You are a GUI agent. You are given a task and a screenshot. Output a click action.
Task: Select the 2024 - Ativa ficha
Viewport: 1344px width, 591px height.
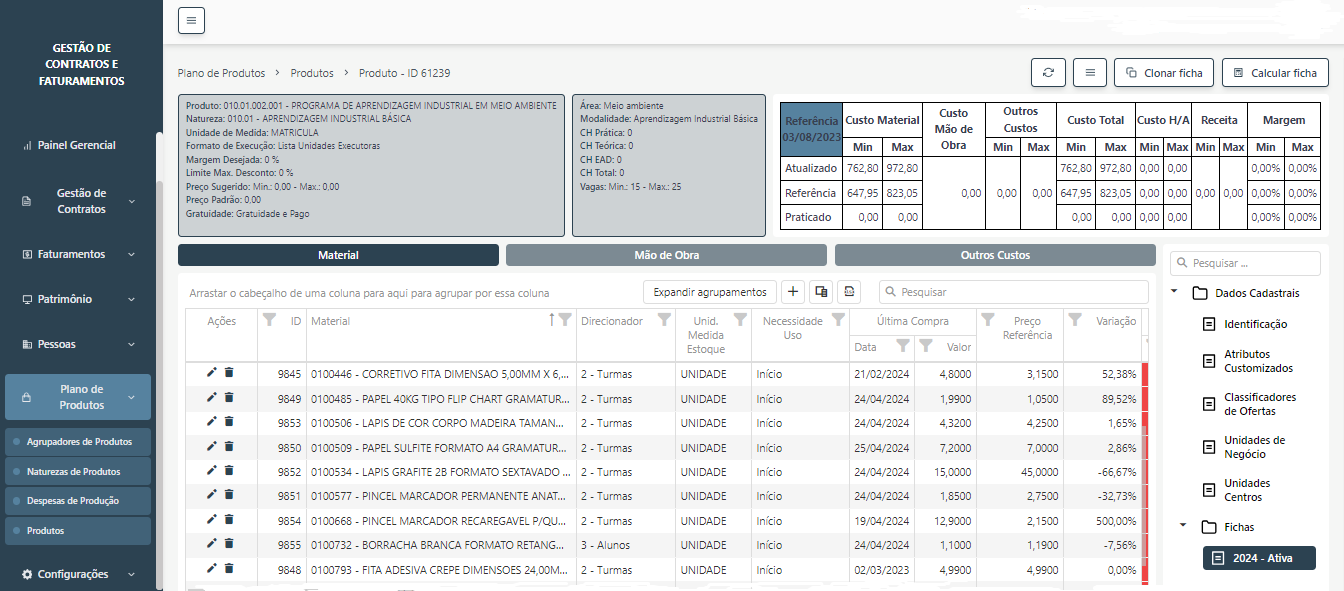point(1258,558)
